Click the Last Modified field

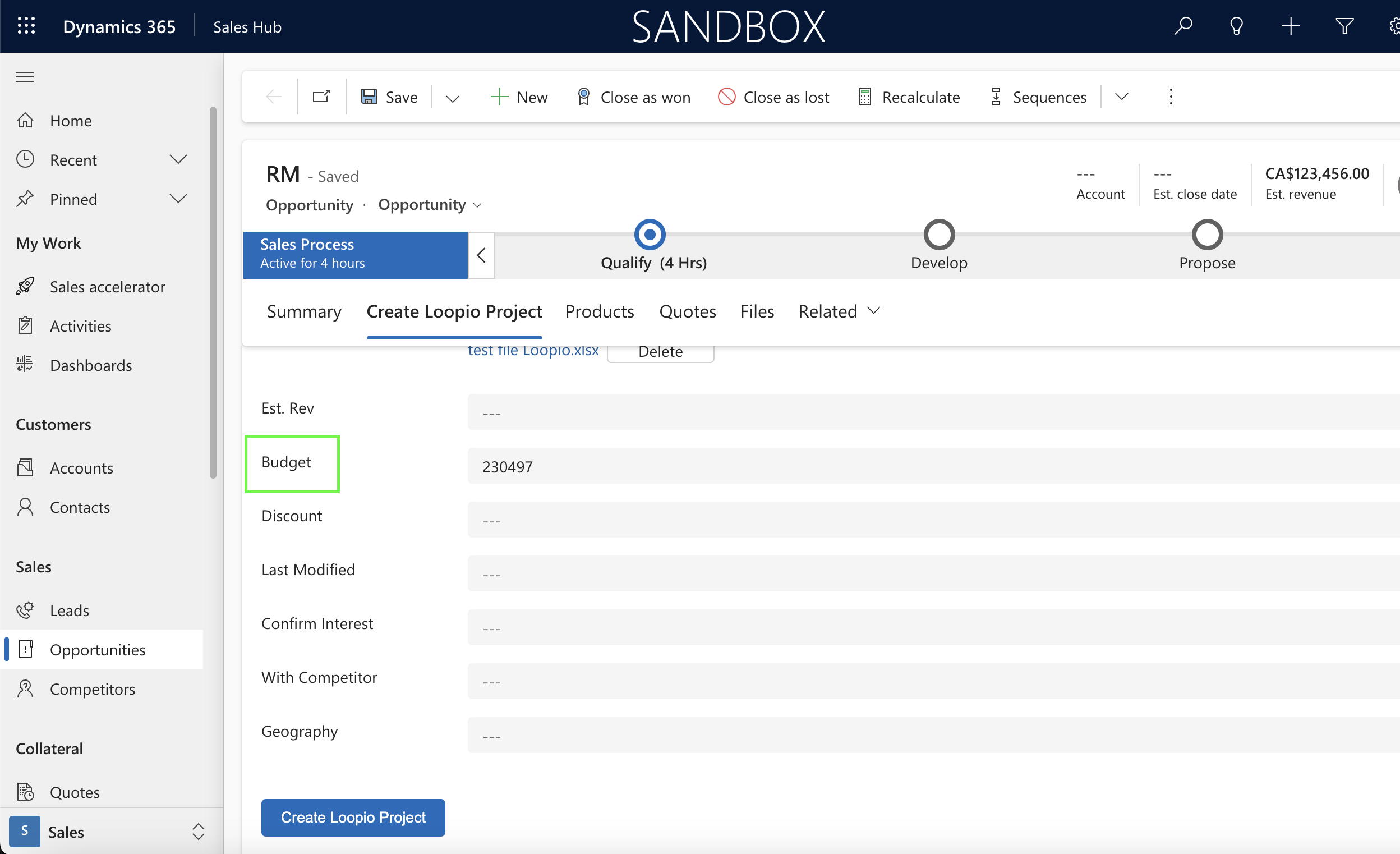click(x=933, y=573)
